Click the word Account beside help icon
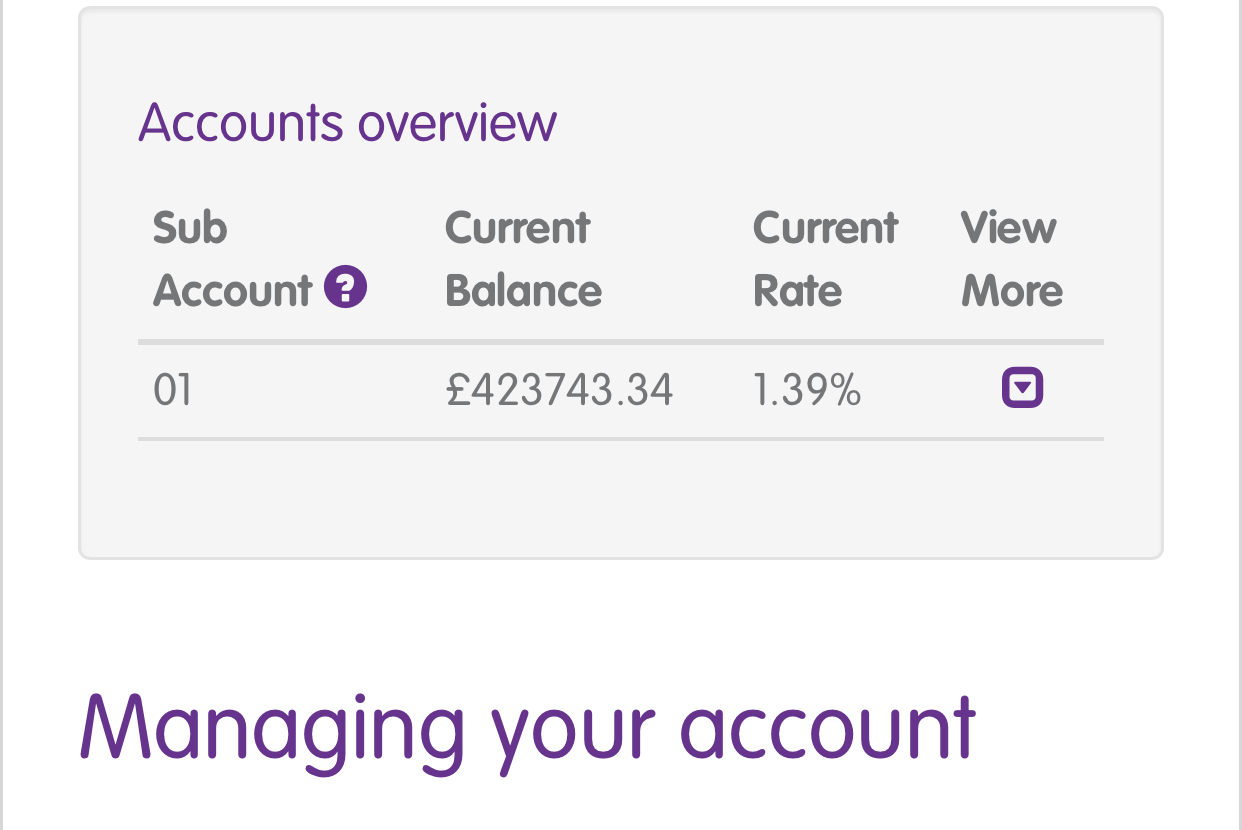The width and height of the screenshot is (1242, 830). click(233, 291)
